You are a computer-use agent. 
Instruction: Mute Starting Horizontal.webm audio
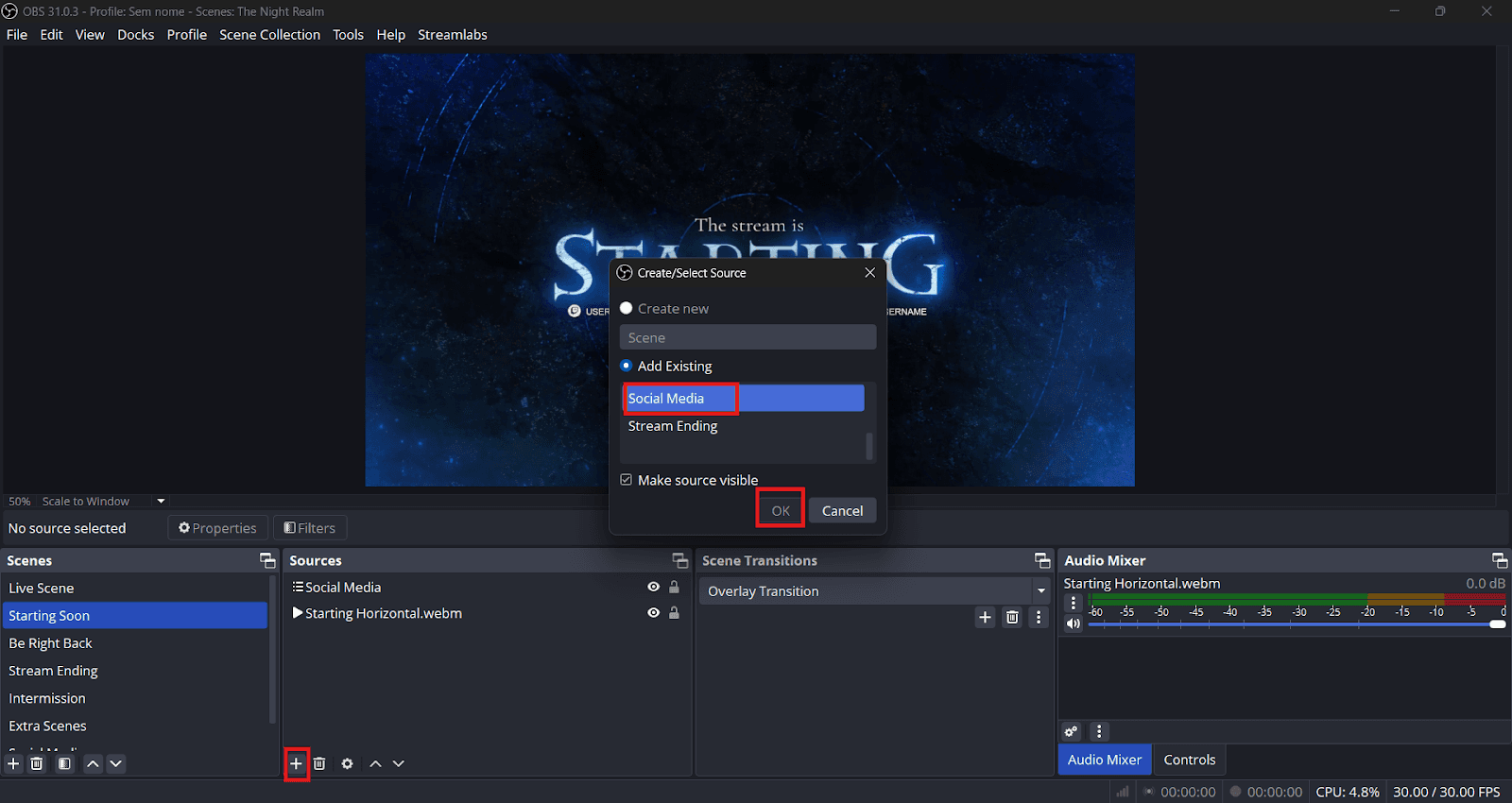point(1074,624)
